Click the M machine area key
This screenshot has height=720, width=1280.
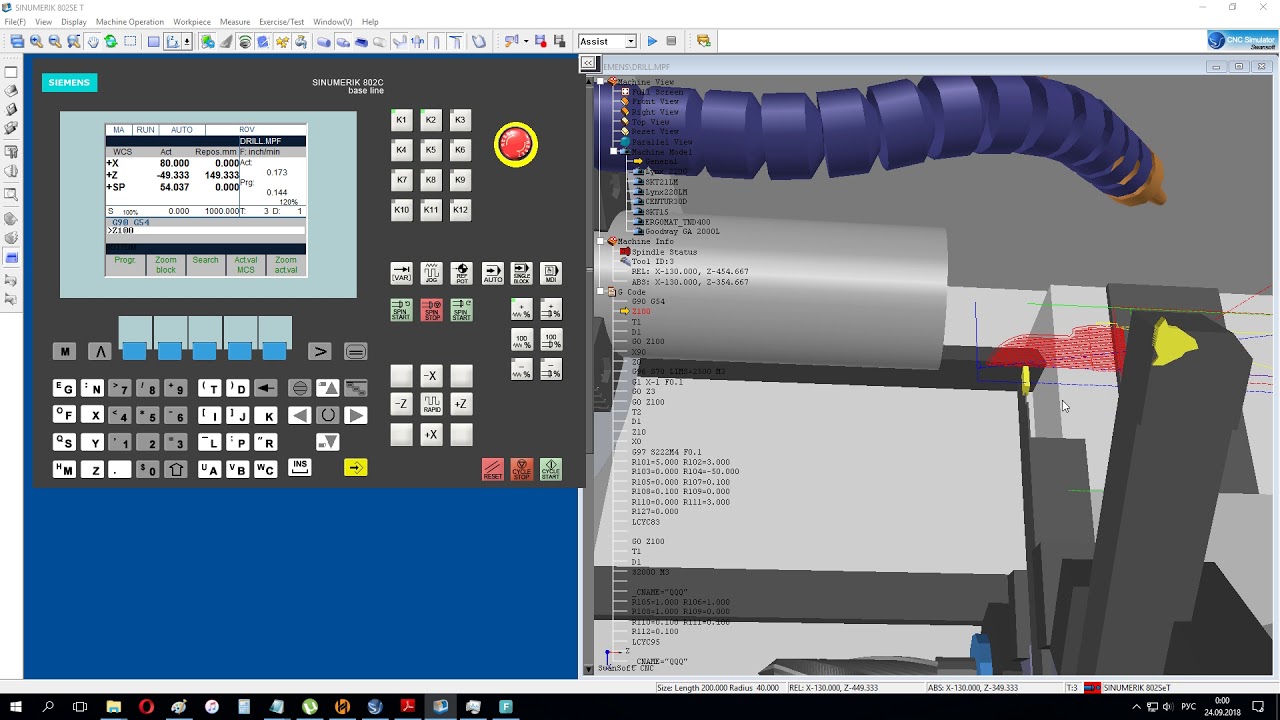(x=64, y=351)
